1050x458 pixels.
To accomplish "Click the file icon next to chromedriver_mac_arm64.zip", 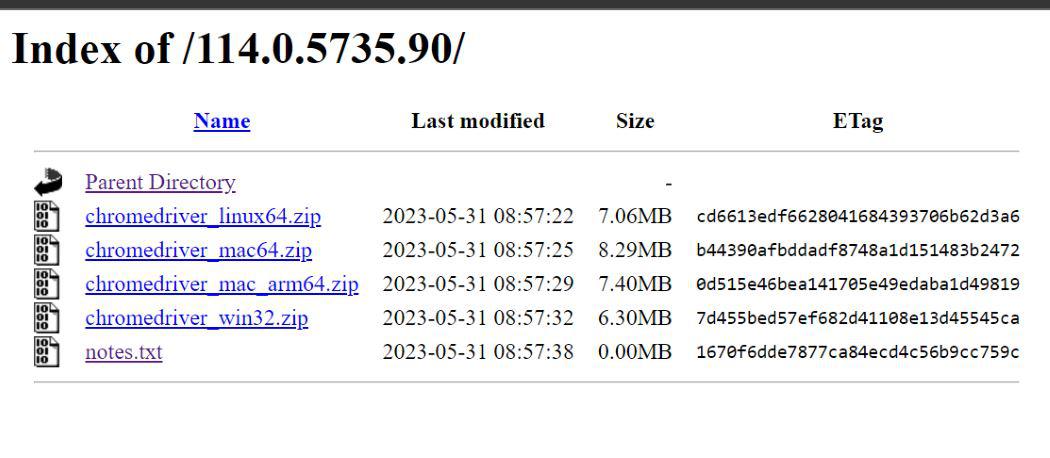I will pyautogui.click(x=47, y=284).
